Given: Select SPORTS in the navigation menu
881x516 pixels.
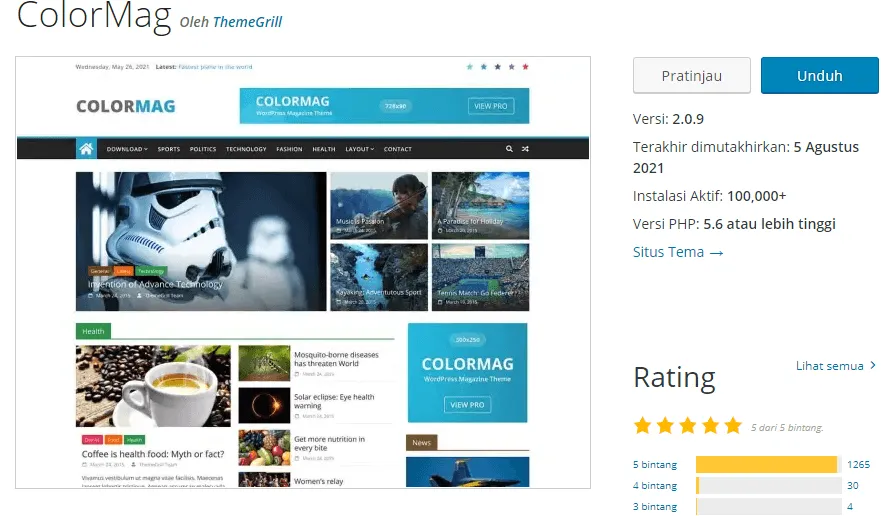Looking at the screenshot, I should (169, 149).
